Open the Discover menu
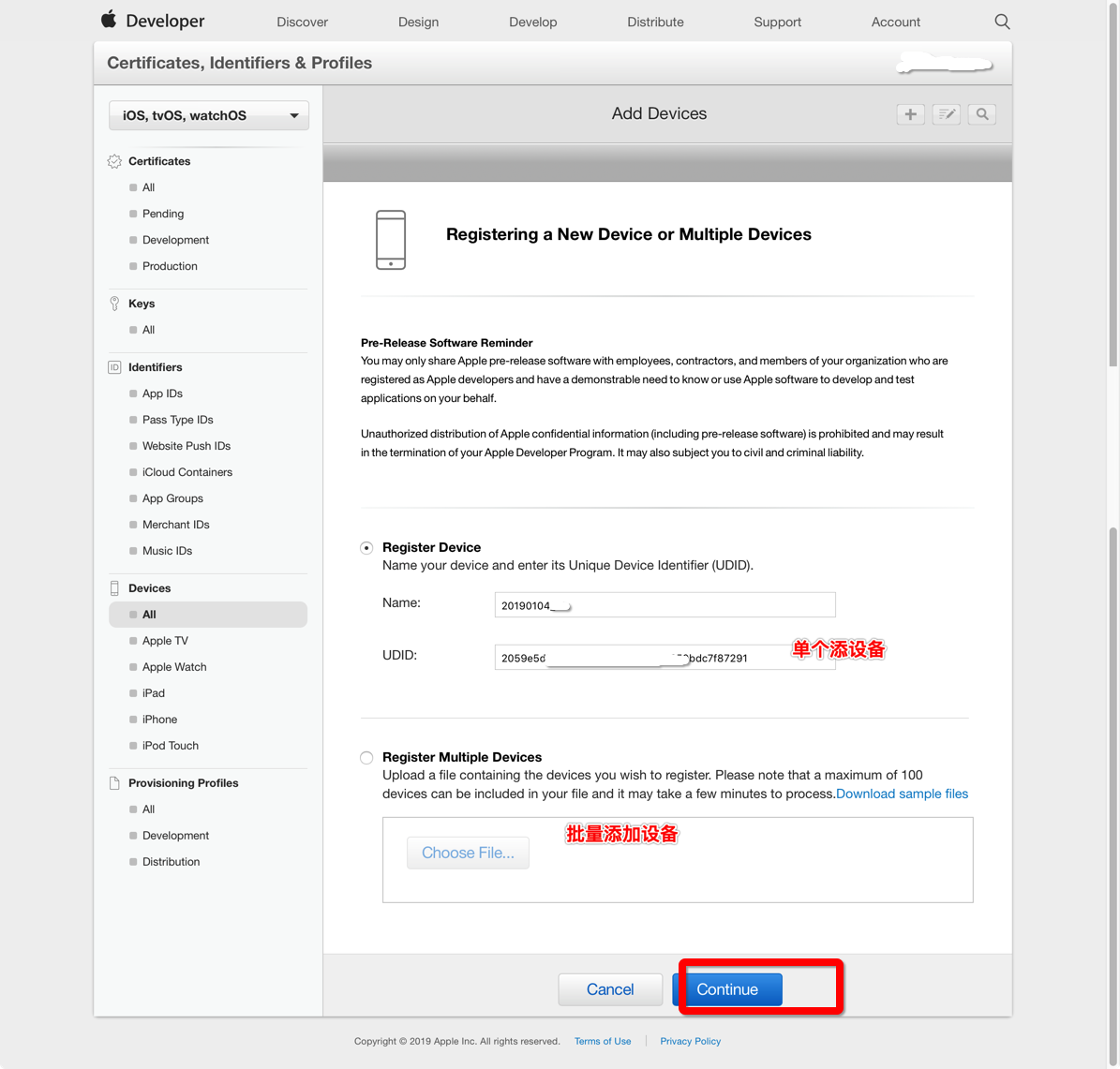 tap(302, 22)
